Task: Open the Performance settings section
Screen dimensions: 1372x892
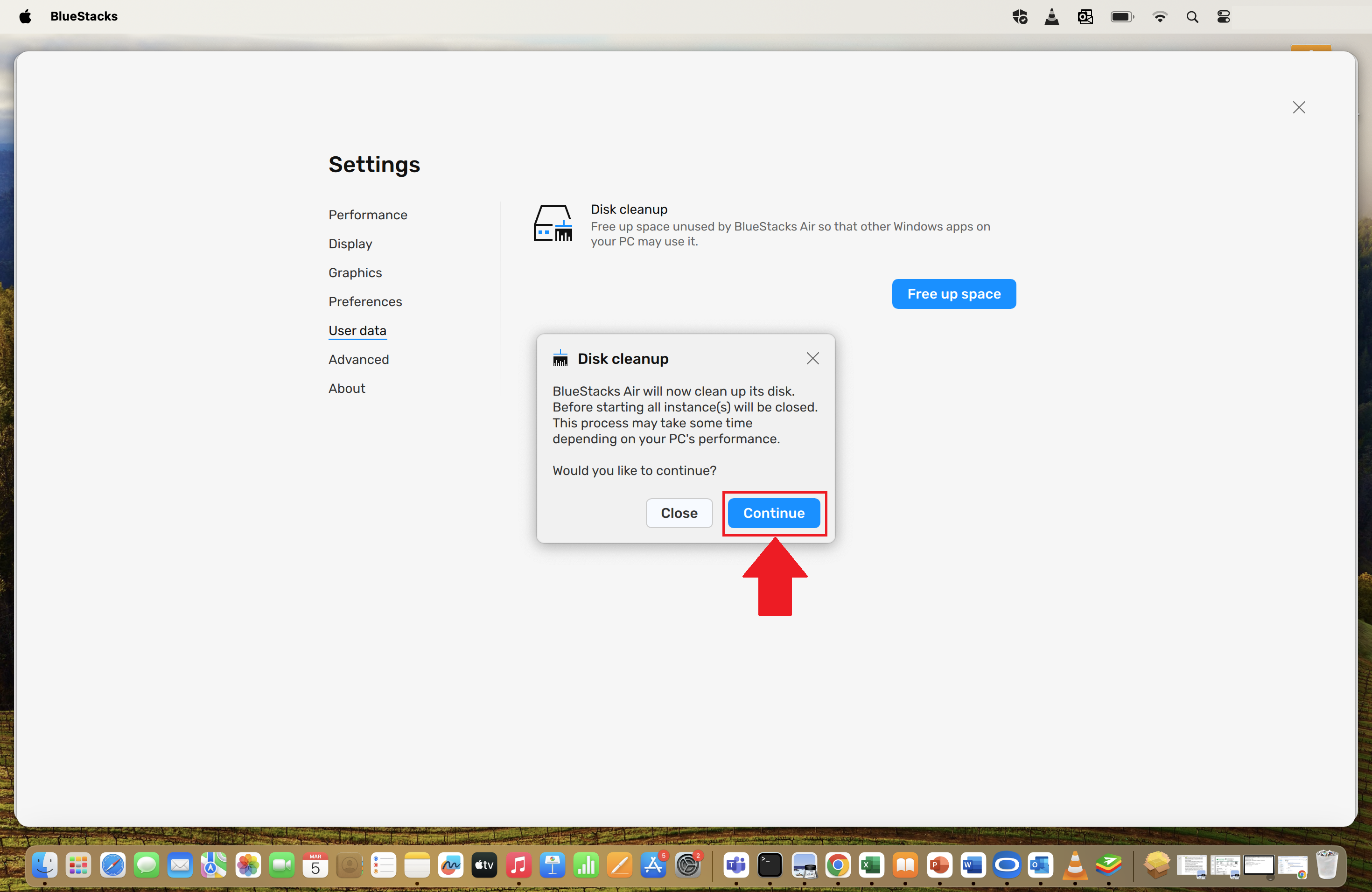Action: point(368,215)
